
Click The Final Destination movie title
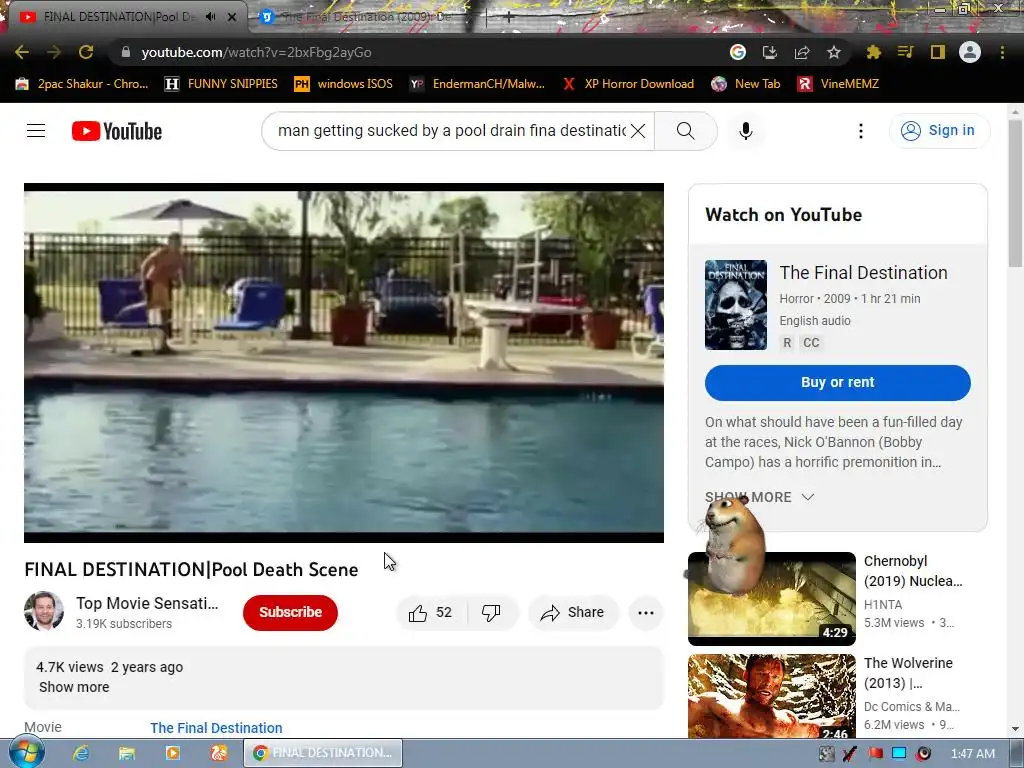pyautogui.click(x=863, y=273)
